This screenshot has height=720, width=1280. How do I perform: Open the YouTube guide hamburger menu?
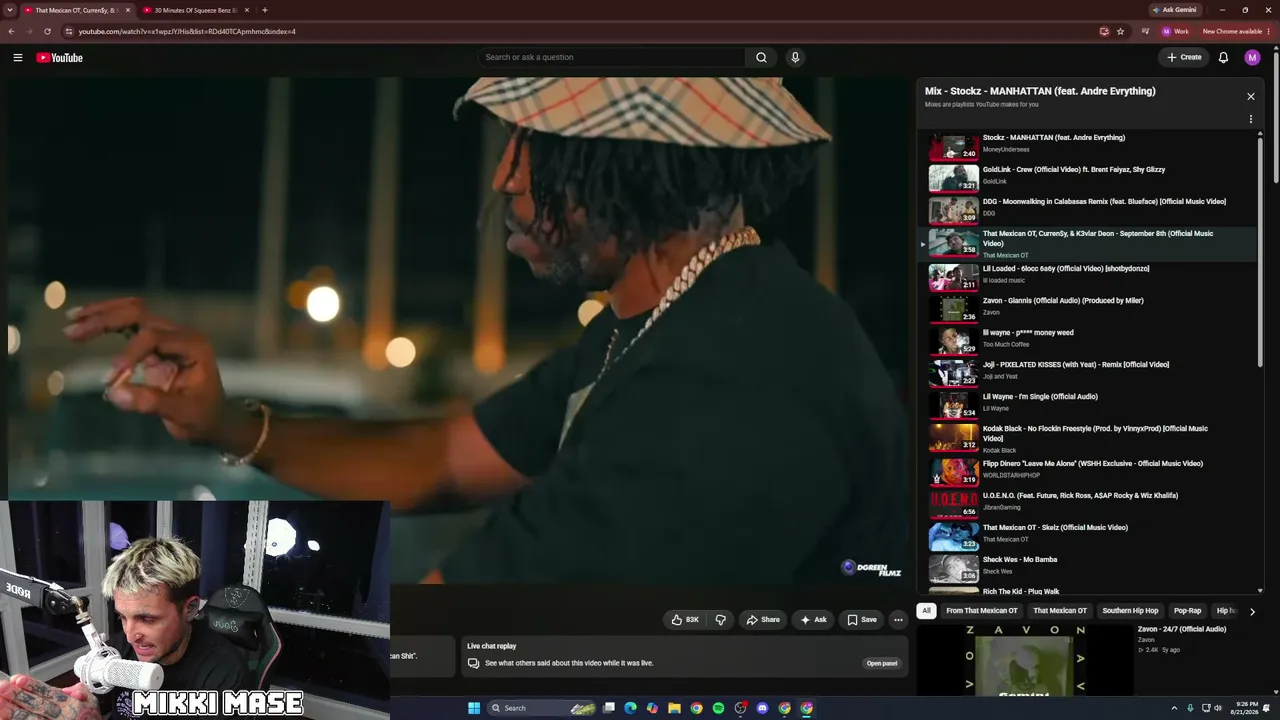click(x=18, y=58)
